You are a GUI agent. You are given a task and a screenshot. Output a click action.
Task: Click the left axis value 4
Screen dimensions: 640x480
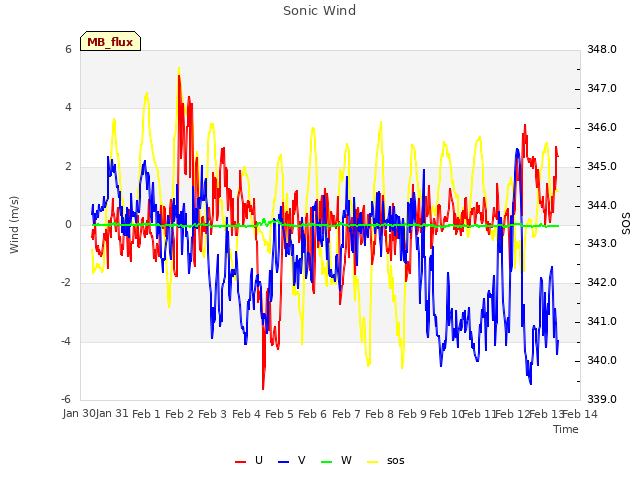[x=68, y=108]
